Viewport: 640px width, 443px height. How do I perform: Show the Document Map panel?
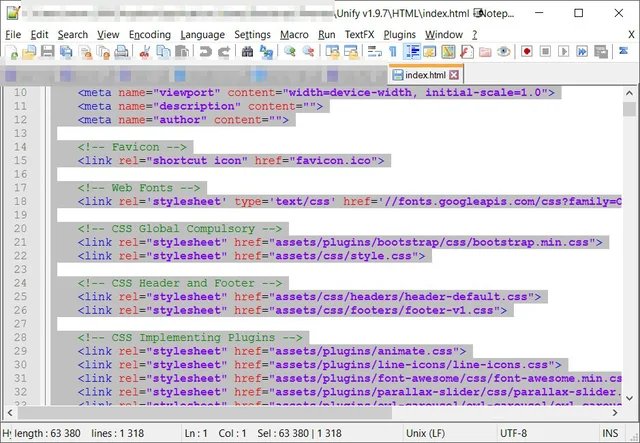tap(448, 52)
